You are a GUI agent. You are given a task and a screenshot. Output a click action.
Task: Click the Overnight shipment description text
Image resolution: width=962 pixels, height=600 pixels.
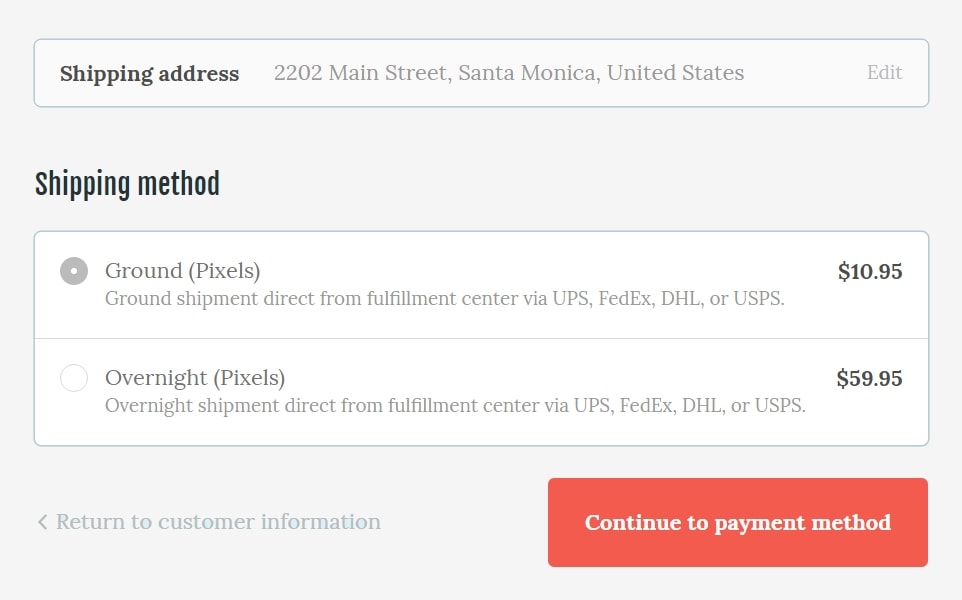pos(455,406)
